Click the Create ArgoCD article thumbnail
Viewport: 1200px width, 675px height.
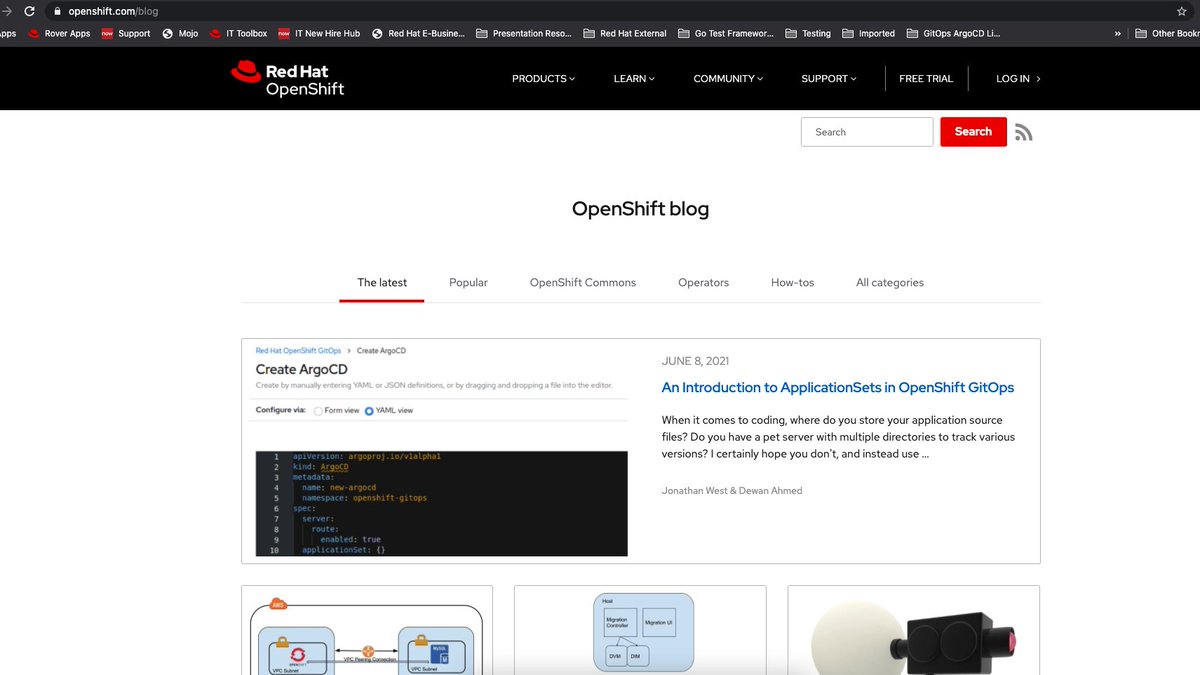pos(441,451)
